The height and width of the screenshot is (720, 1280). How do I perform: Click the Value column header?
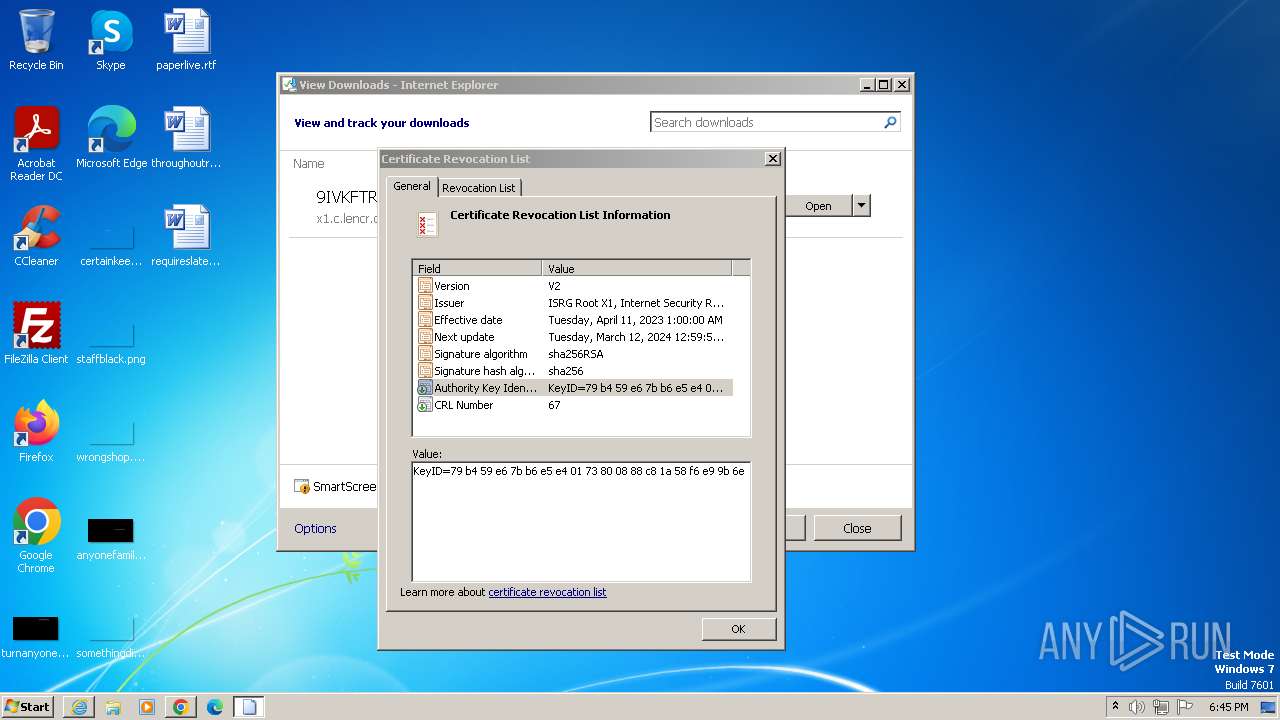coord(637,268)
